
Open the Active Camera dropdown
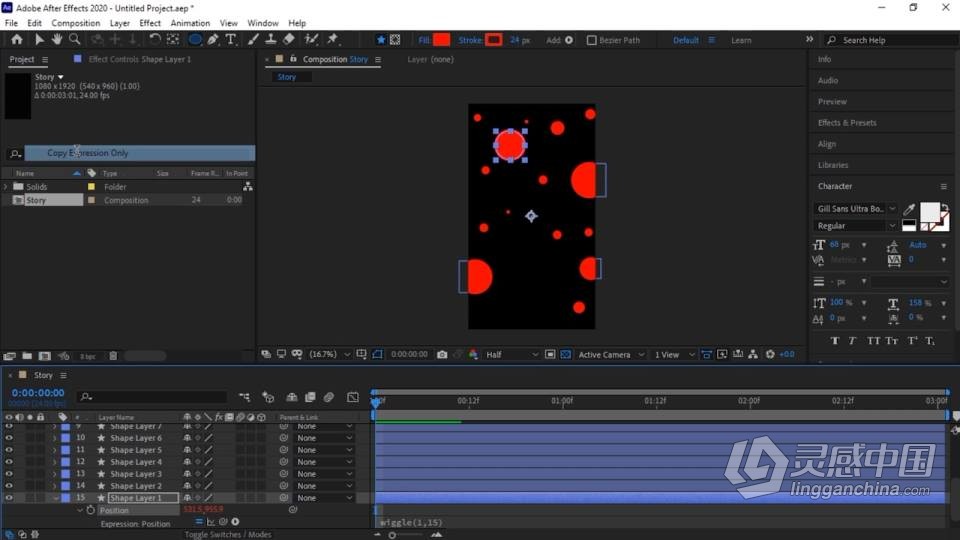(611, 354)
